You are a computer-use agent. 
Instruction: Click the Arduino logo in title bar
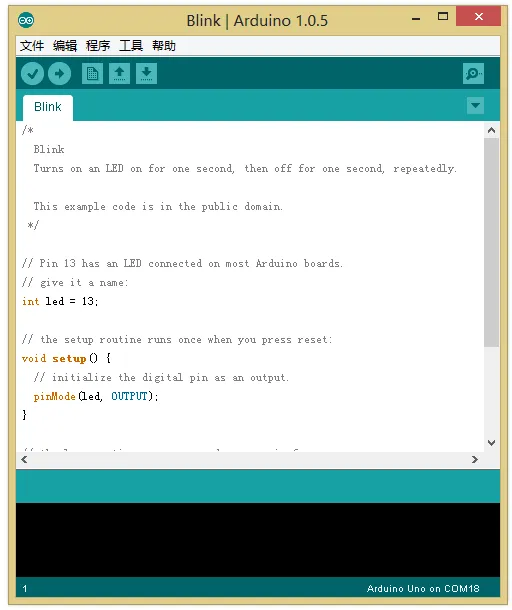tap(26, 20)
